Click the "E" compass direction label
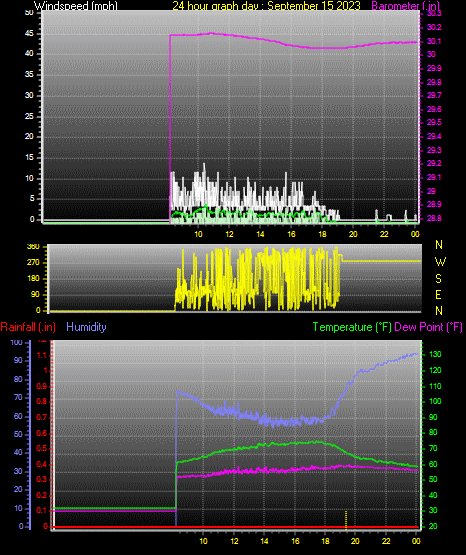 click(x=438, y=295)
